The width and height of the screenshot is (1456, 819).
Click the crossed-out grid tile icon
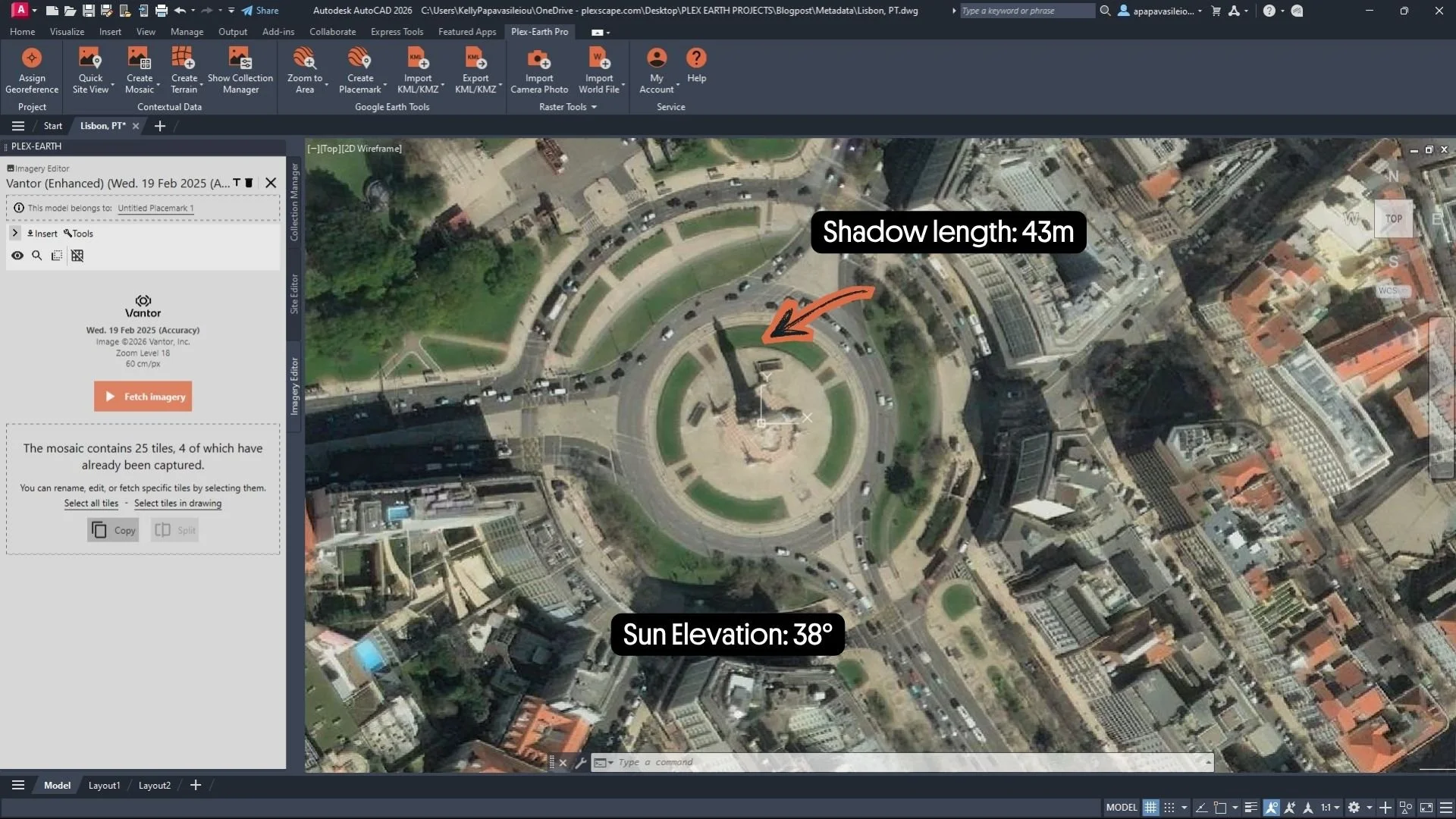[77, 256]
